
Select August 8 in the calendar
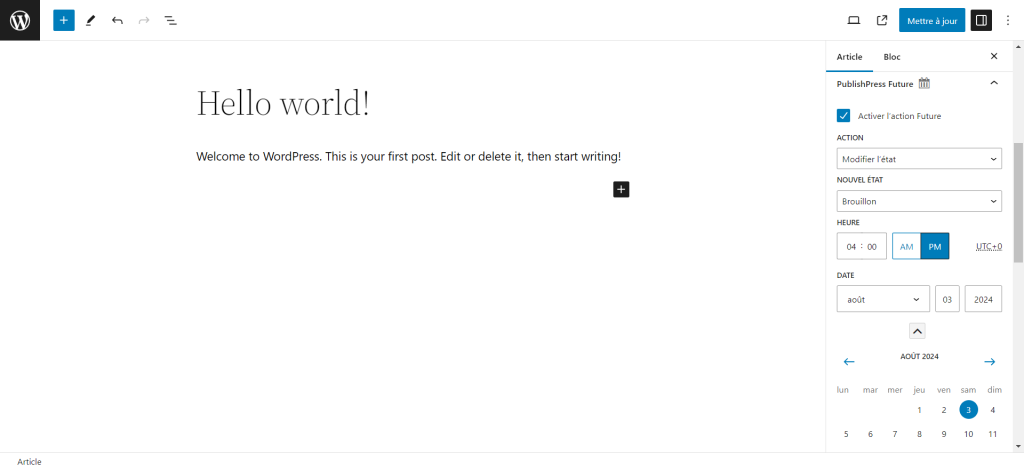920,434
